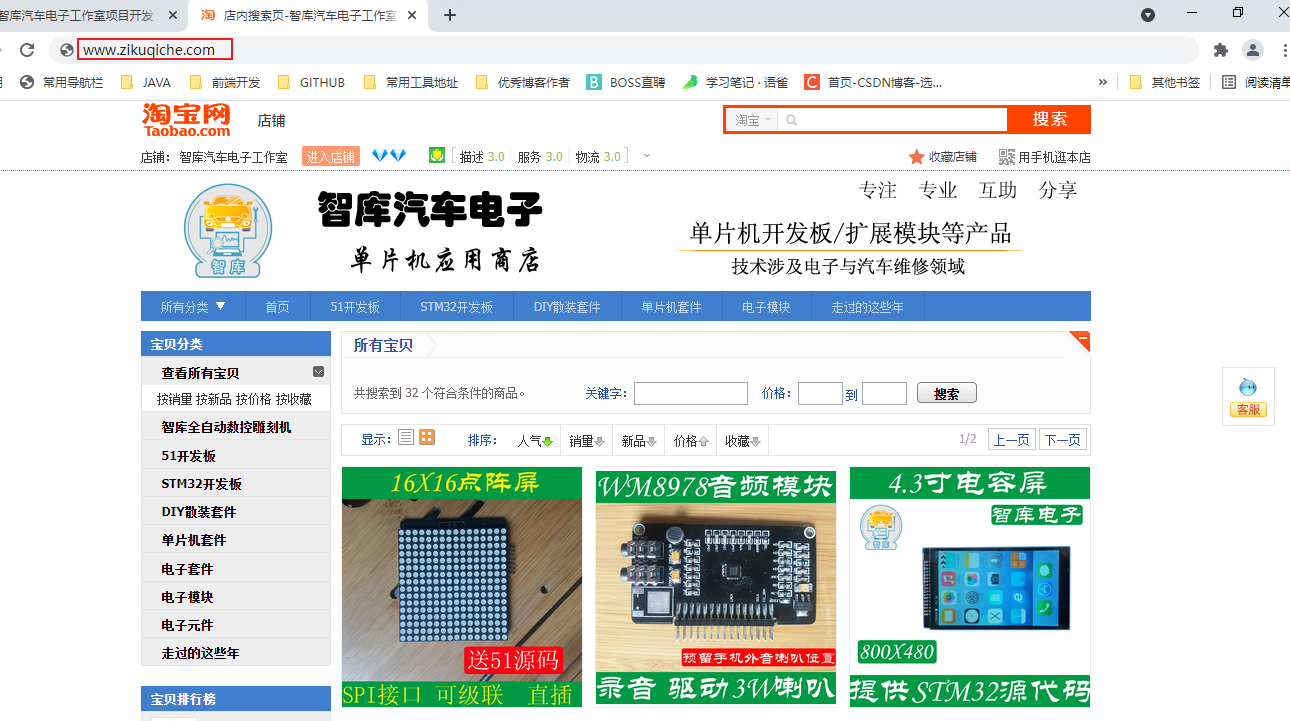Click the browser reload icon

tap(27, 50)
